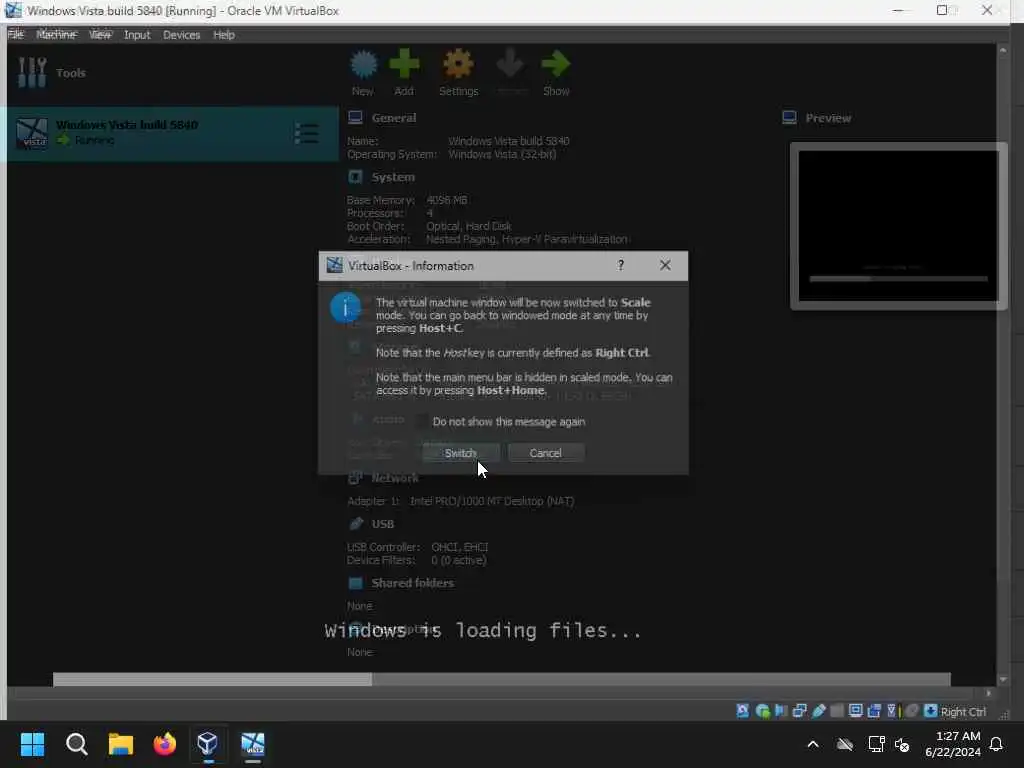Screen dimensions: 1024x768
Task: Click the Switch button in the dialog
Action: click(x=460, y=453)
